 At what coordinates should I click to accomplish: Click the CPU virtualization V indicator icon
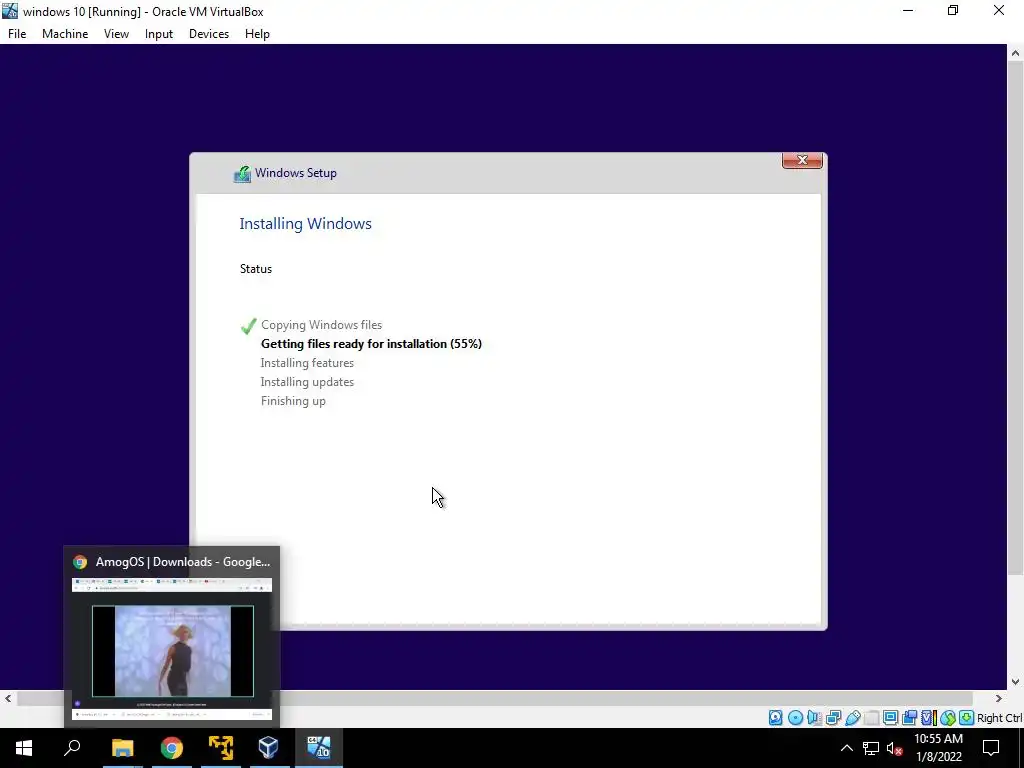929,718
